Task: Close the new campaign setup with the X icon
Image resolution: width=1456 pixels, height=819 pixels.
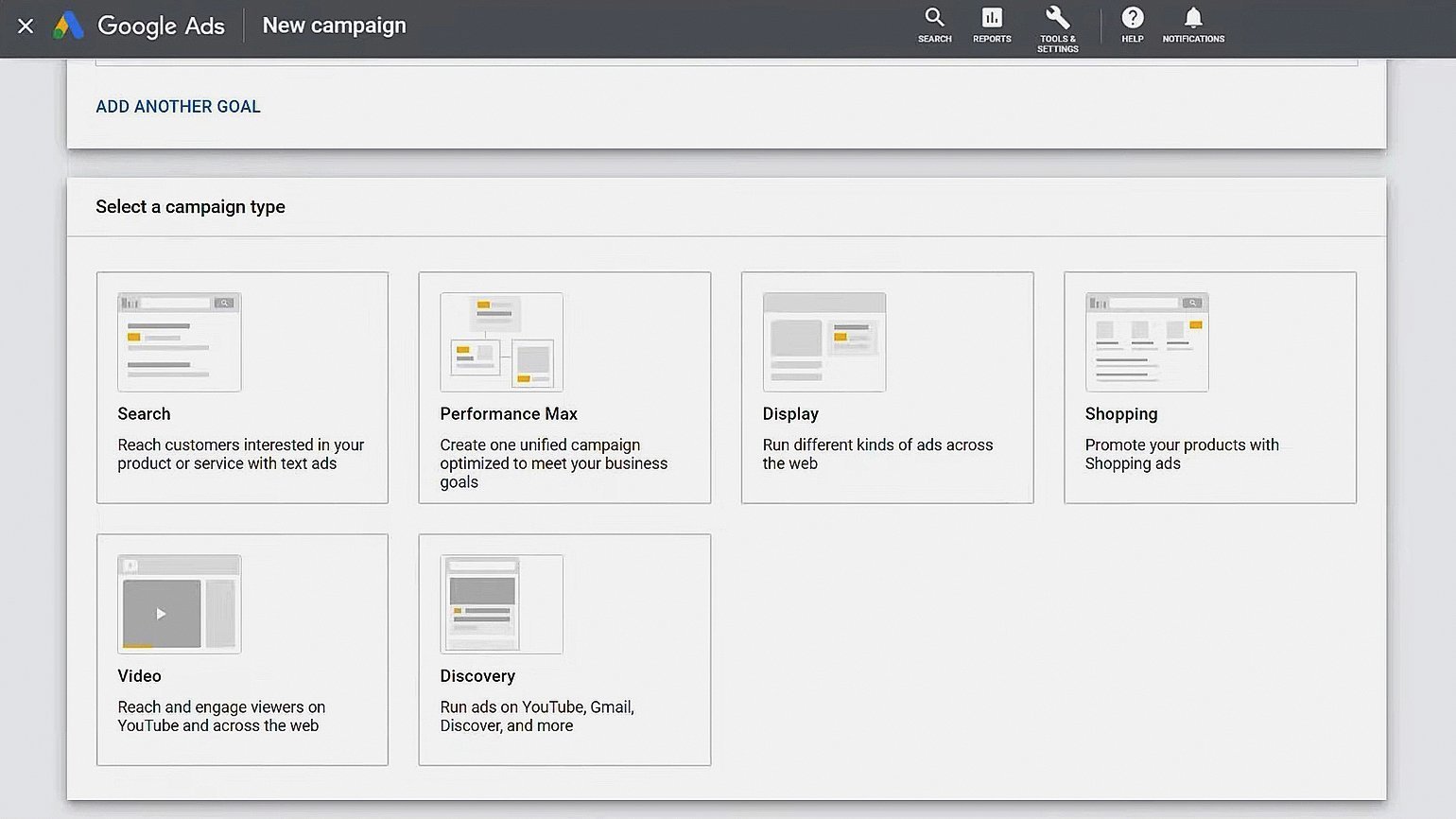Action: (26, 26)
